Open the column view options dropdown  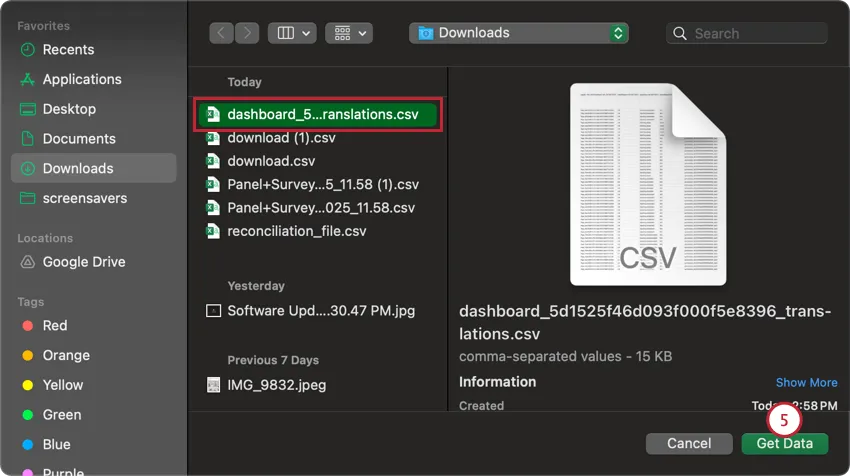pyautogui.click(x=292, y=33)
